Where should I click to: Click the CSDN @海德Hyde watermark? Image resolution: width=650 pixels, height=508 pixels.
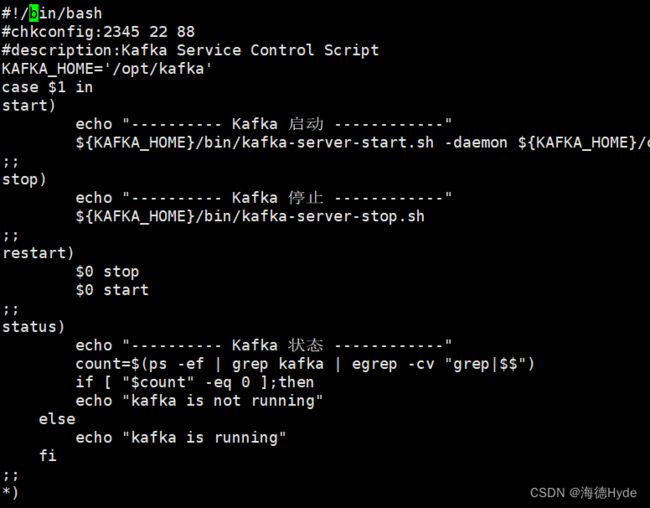pyautogui.click(x=583, y=493)
